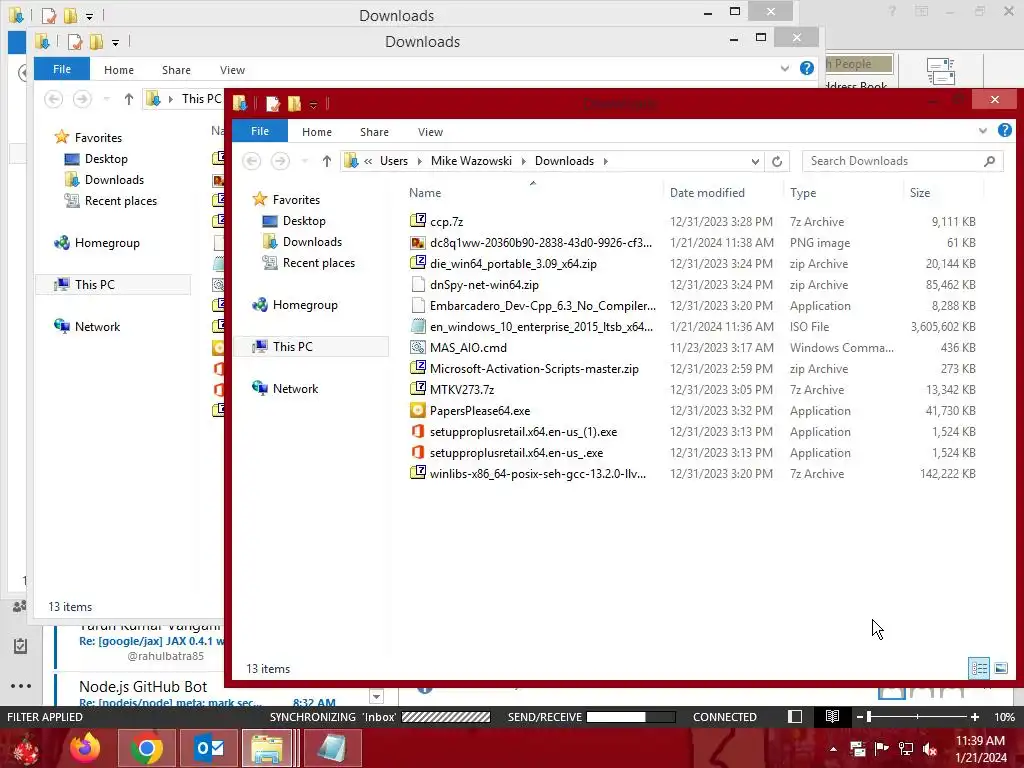
Task: Click Forward arrow in front Explorer window
Action: 280,161
